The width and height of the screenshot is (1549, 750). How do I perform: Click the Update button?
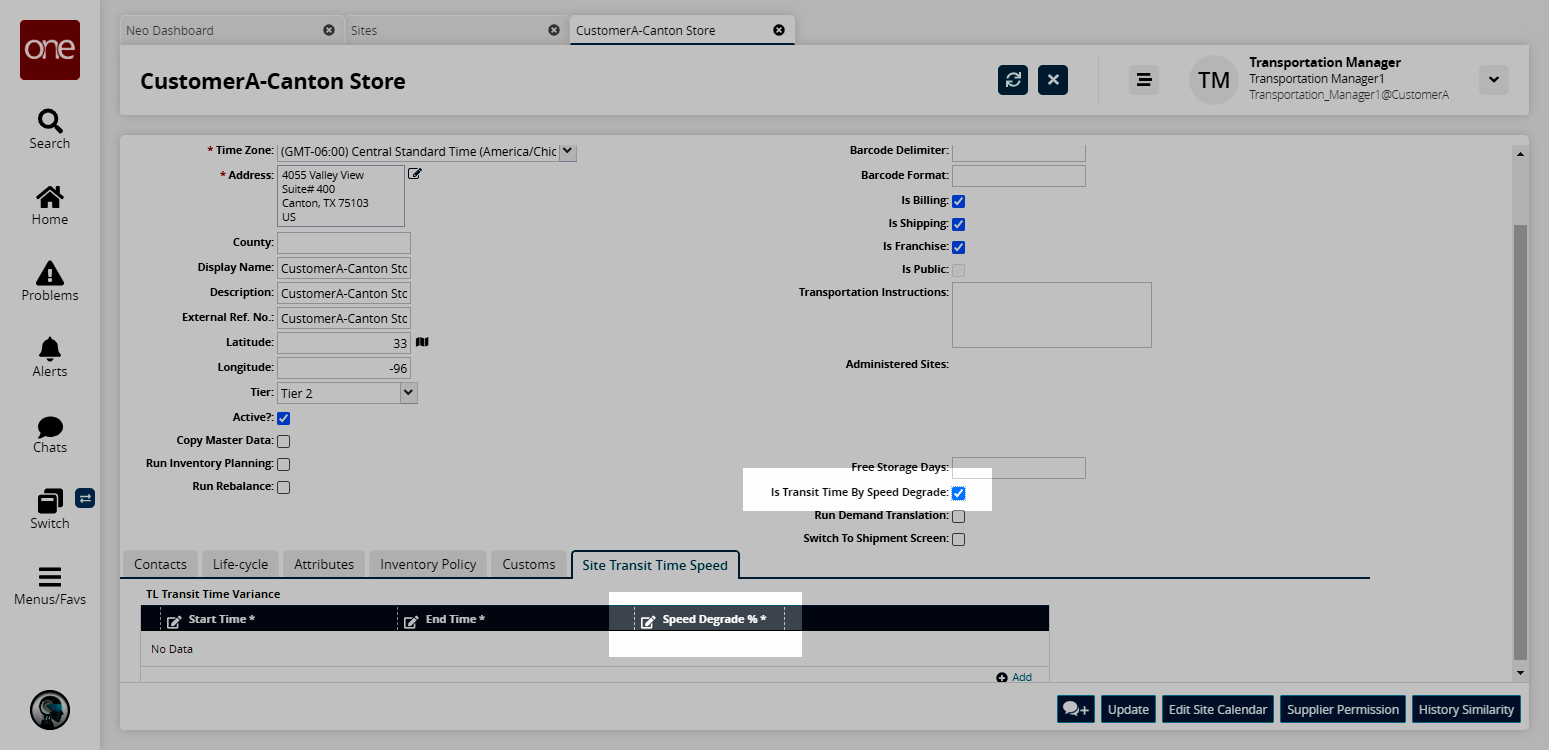pos(1128,709)
